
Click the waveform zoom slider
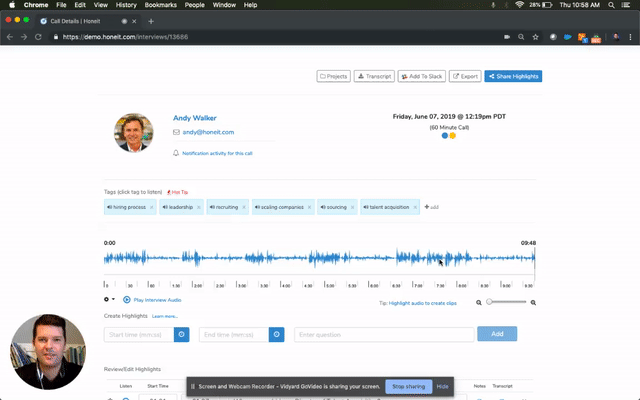[x=506, y=302]
